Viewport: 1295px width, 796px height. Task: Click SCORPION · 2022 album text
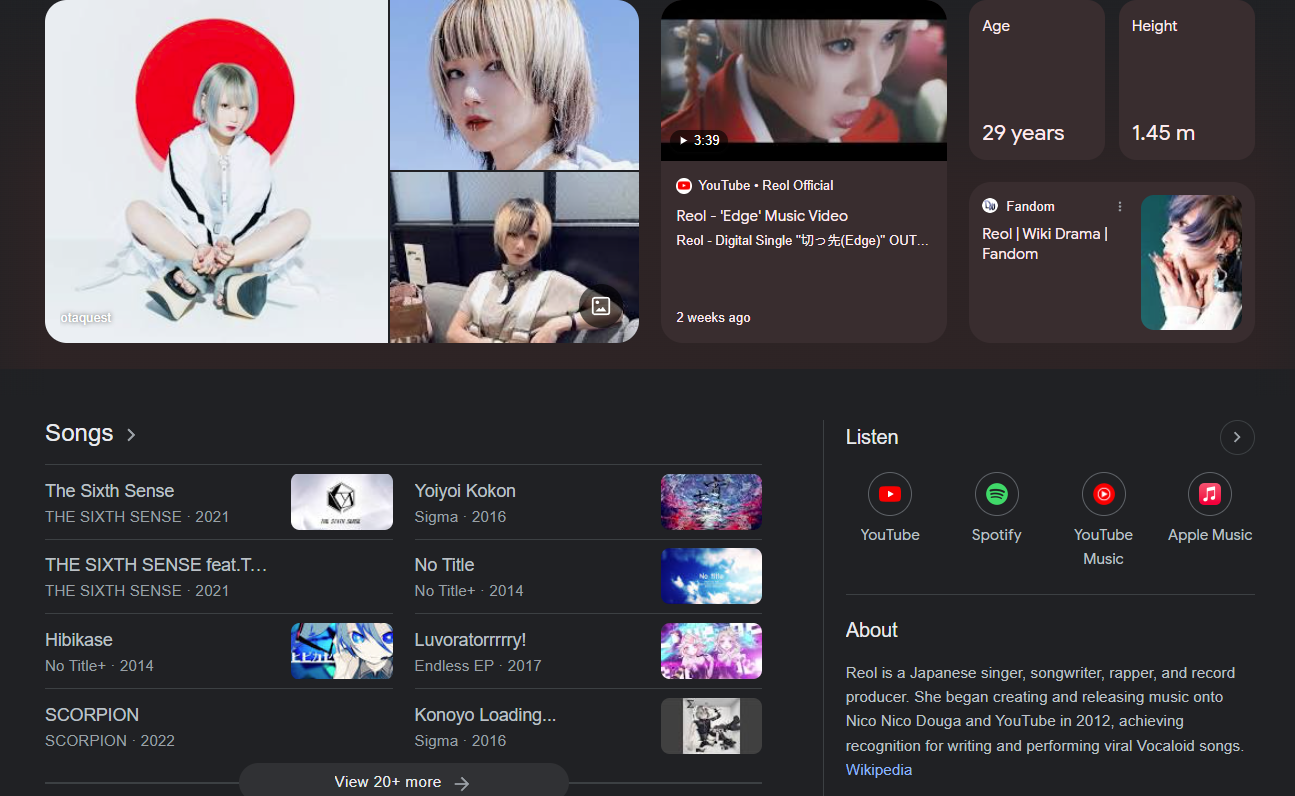pyautogui.click(x=110, y=741)
